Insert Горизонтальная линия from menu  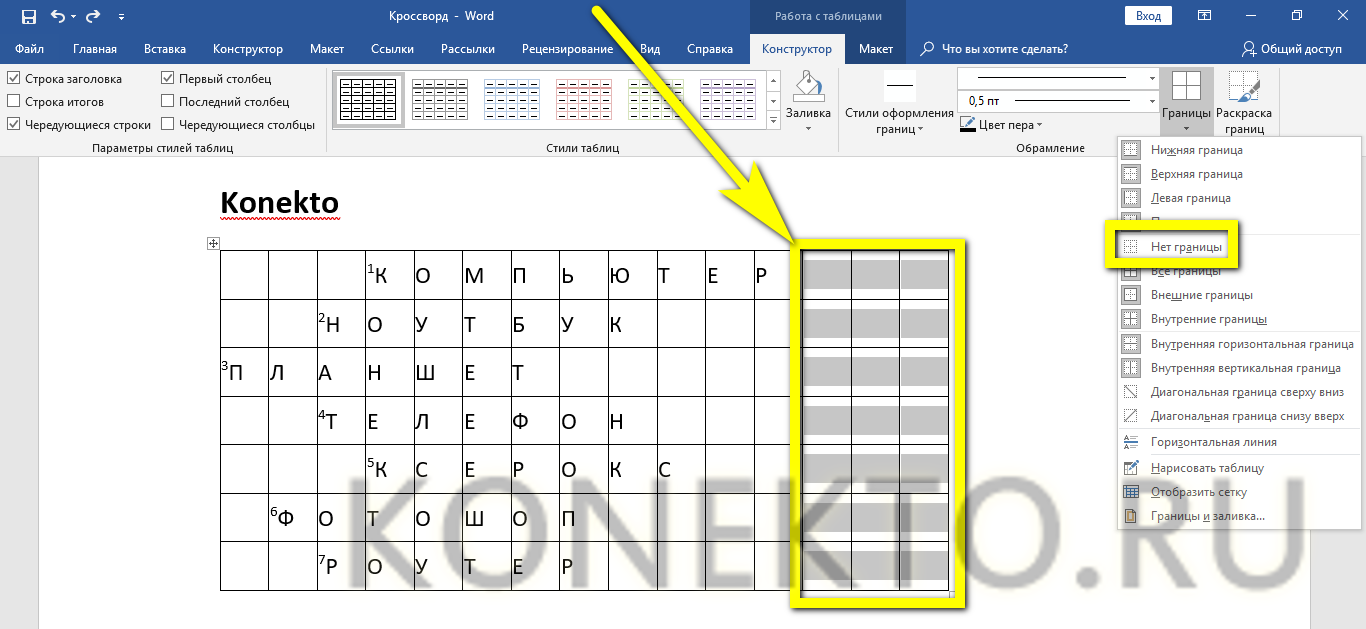click(1239, 442)
